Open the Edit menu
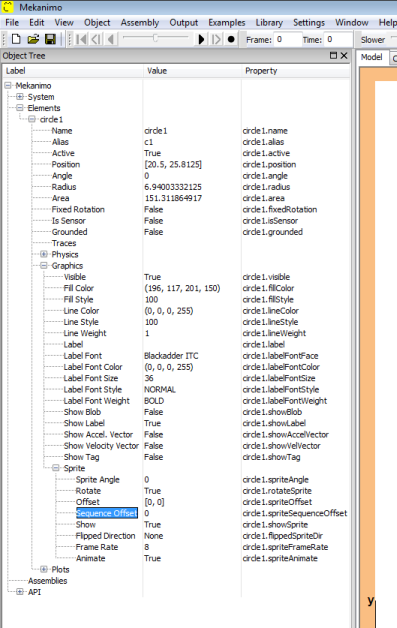The height and width of the screenshot is (628, 397). click(x=36, y=23)
